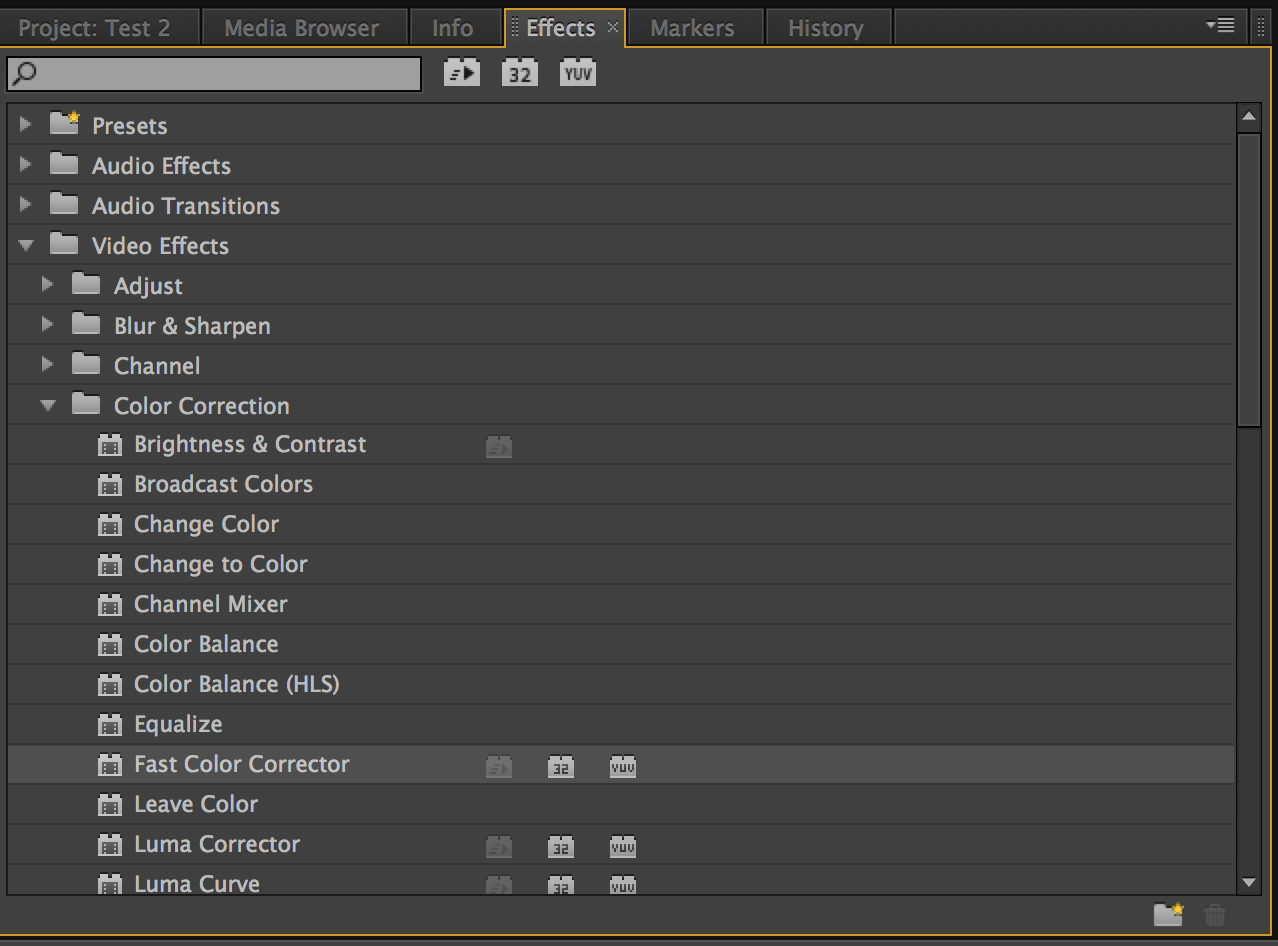The height and width of the screenshot is (946, 1278).
Task: Toggle the 32-bit Color filter button
Action: [x=519, y=73]
